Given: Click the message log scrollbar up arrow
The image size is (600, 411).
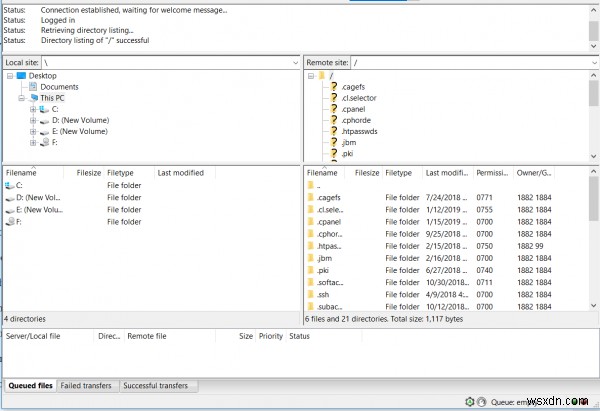Looking at the screenshot, I should tap(593, 10).
